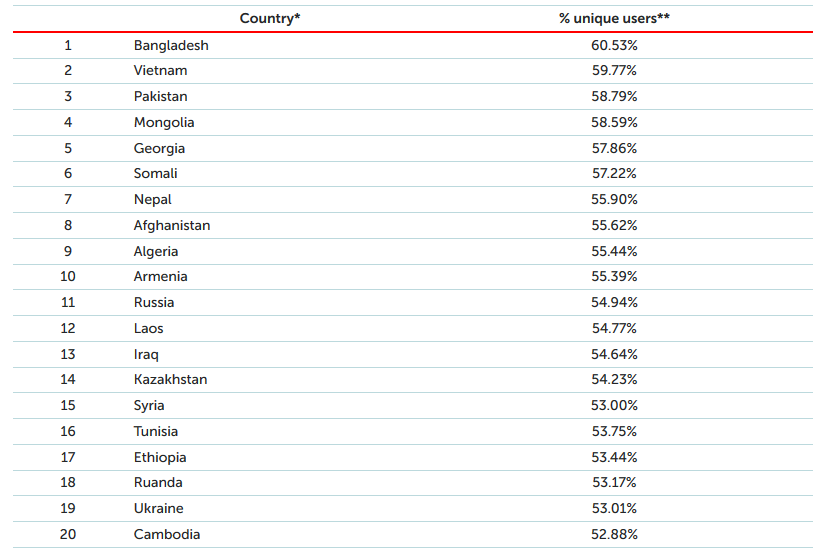Screen dimensions: 831x558
Task: Select Pakistan in the country column
Action: coord(160,97)
